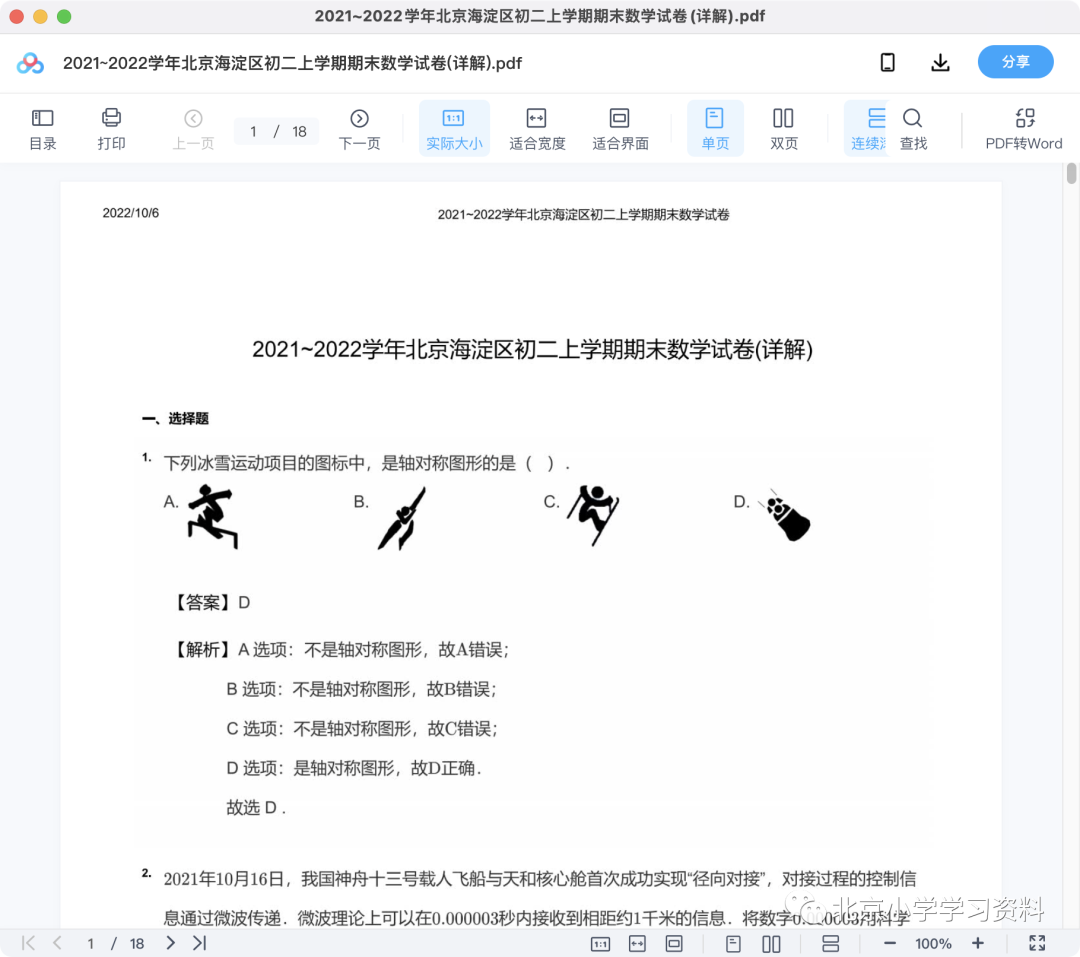Screen dimensions: 1080x957
Task: Click bottom bar 1:1 actual size icon
Action: [601, 944]
